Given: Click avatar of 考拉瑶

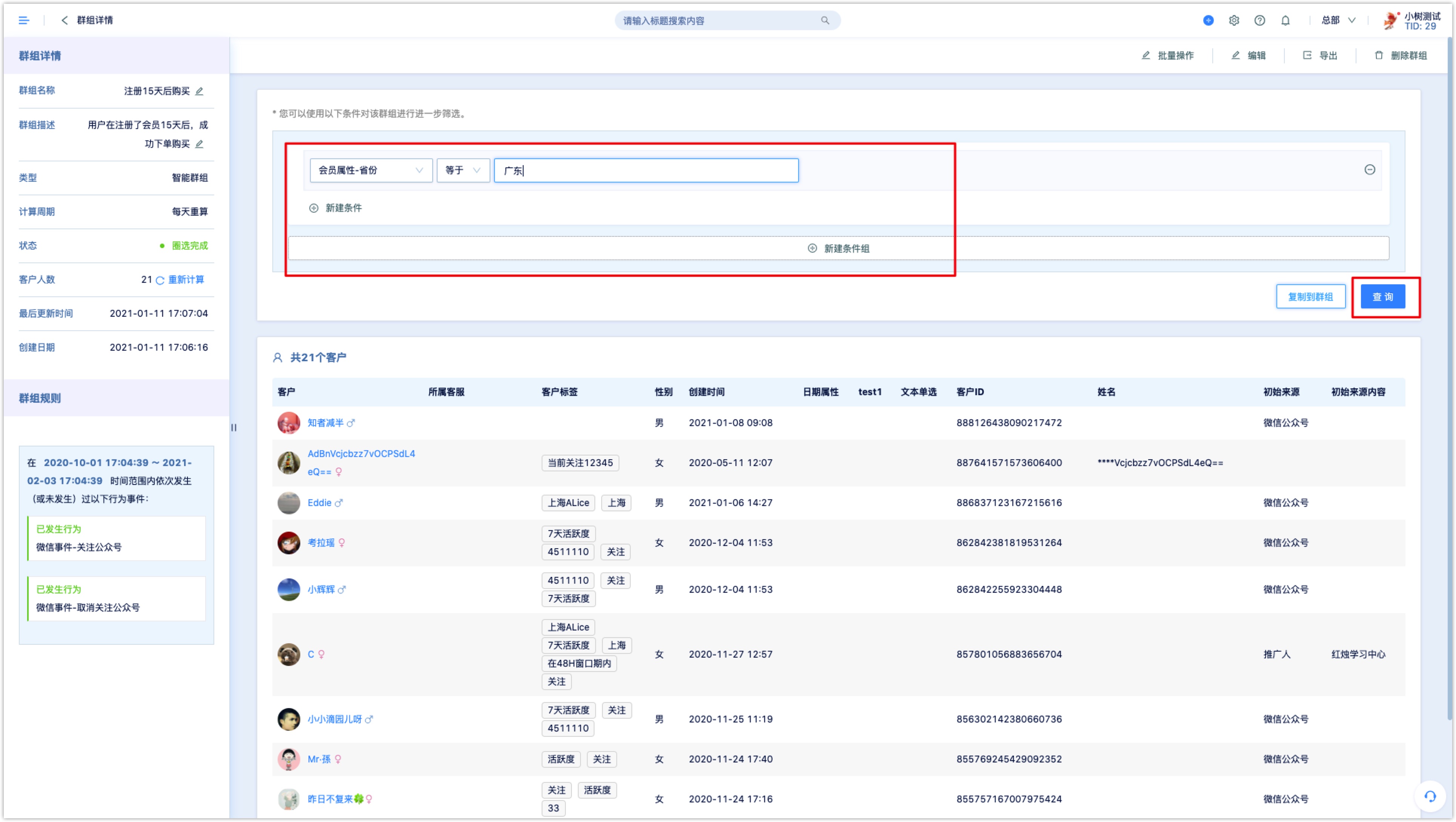Looking at the screenshot, I should point(288,543).
